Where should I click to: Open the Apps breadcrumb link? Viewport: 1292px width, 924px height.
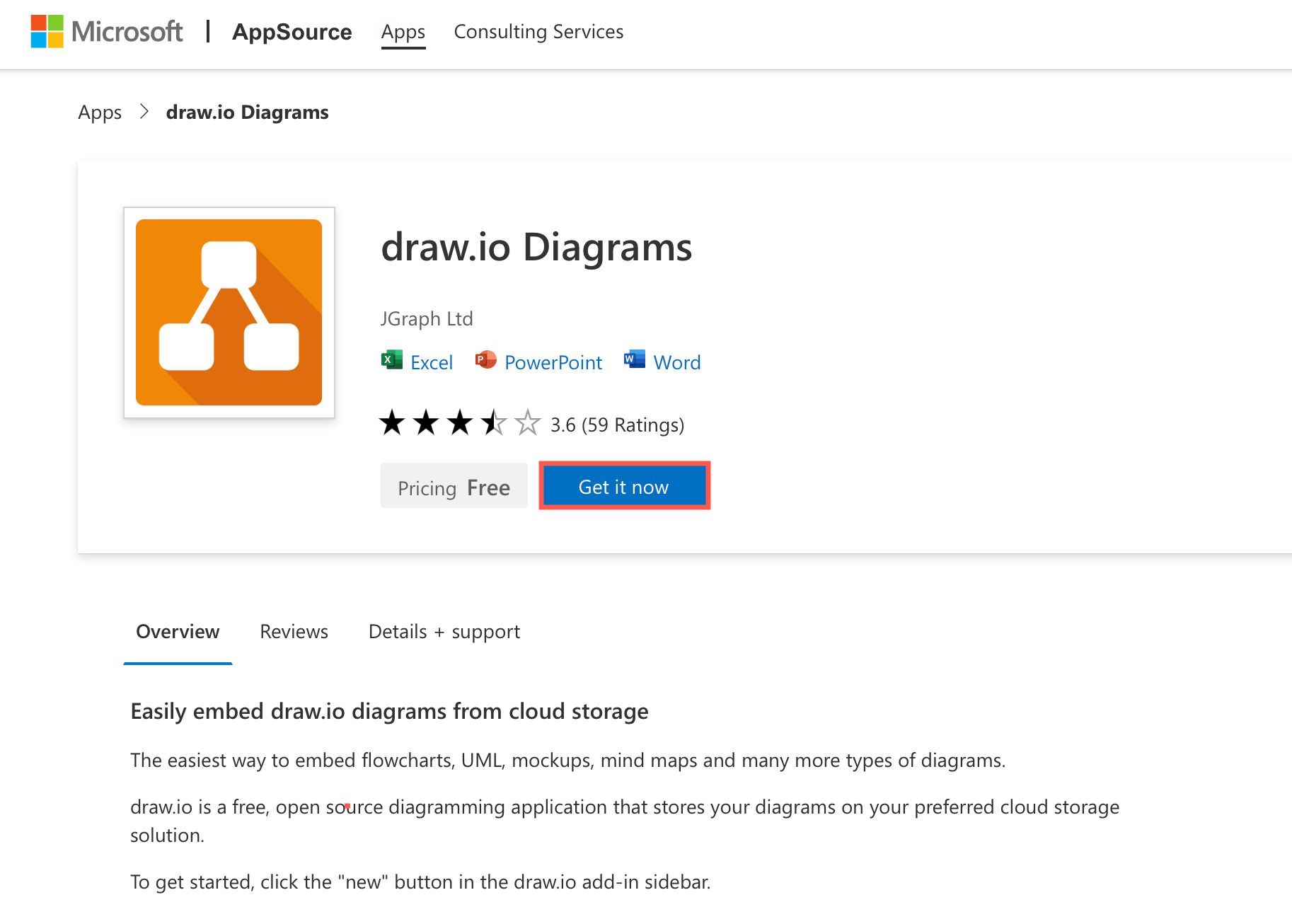pos(99,112)
